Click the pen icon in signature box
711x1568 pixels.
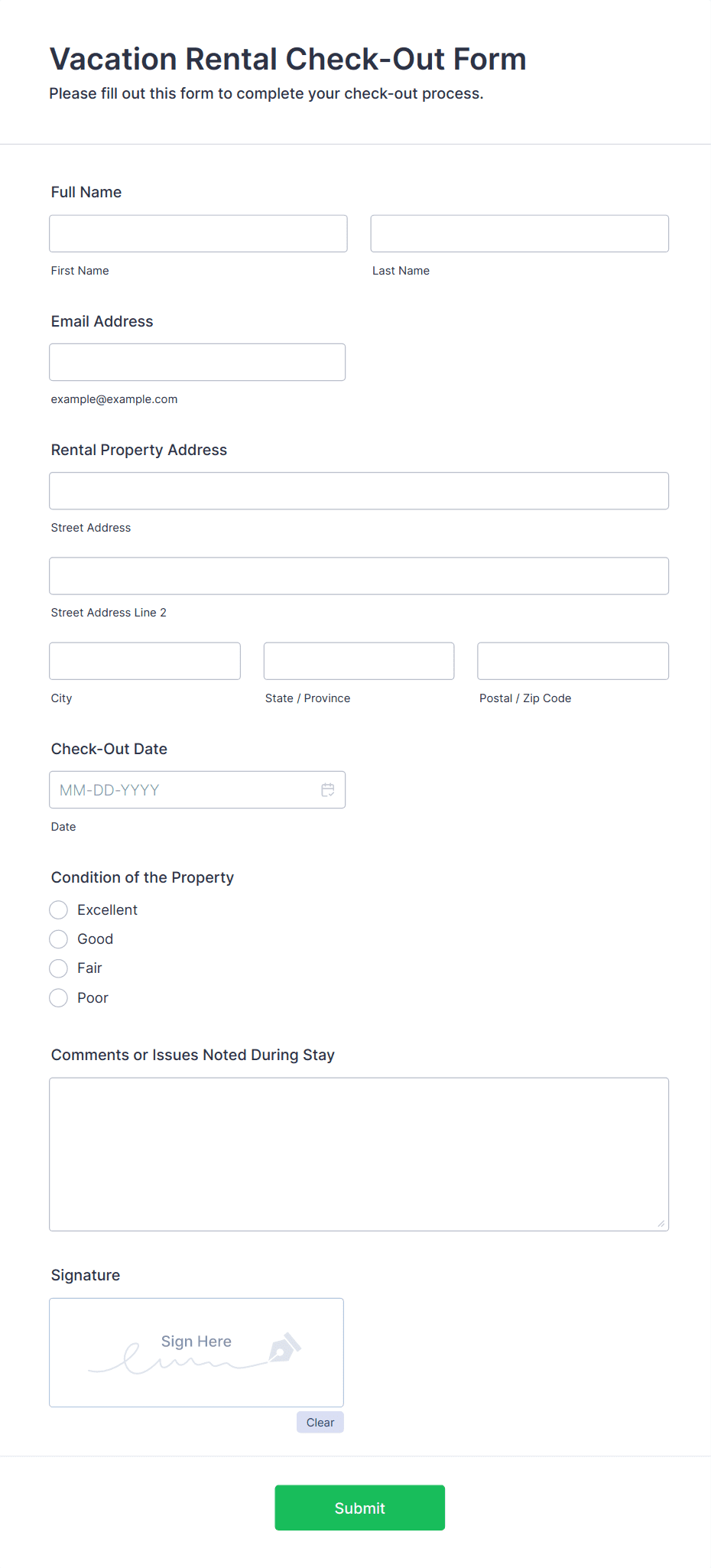click(x=285, y=1348)
